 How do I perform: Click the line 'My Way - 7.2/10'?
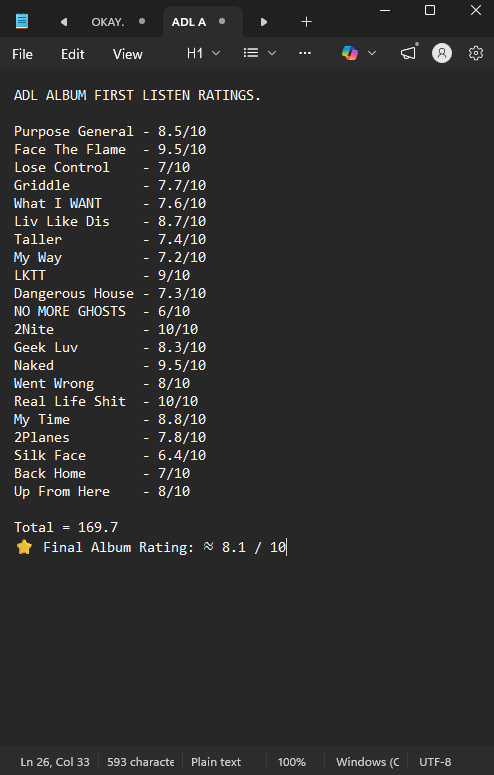[110, 258]
